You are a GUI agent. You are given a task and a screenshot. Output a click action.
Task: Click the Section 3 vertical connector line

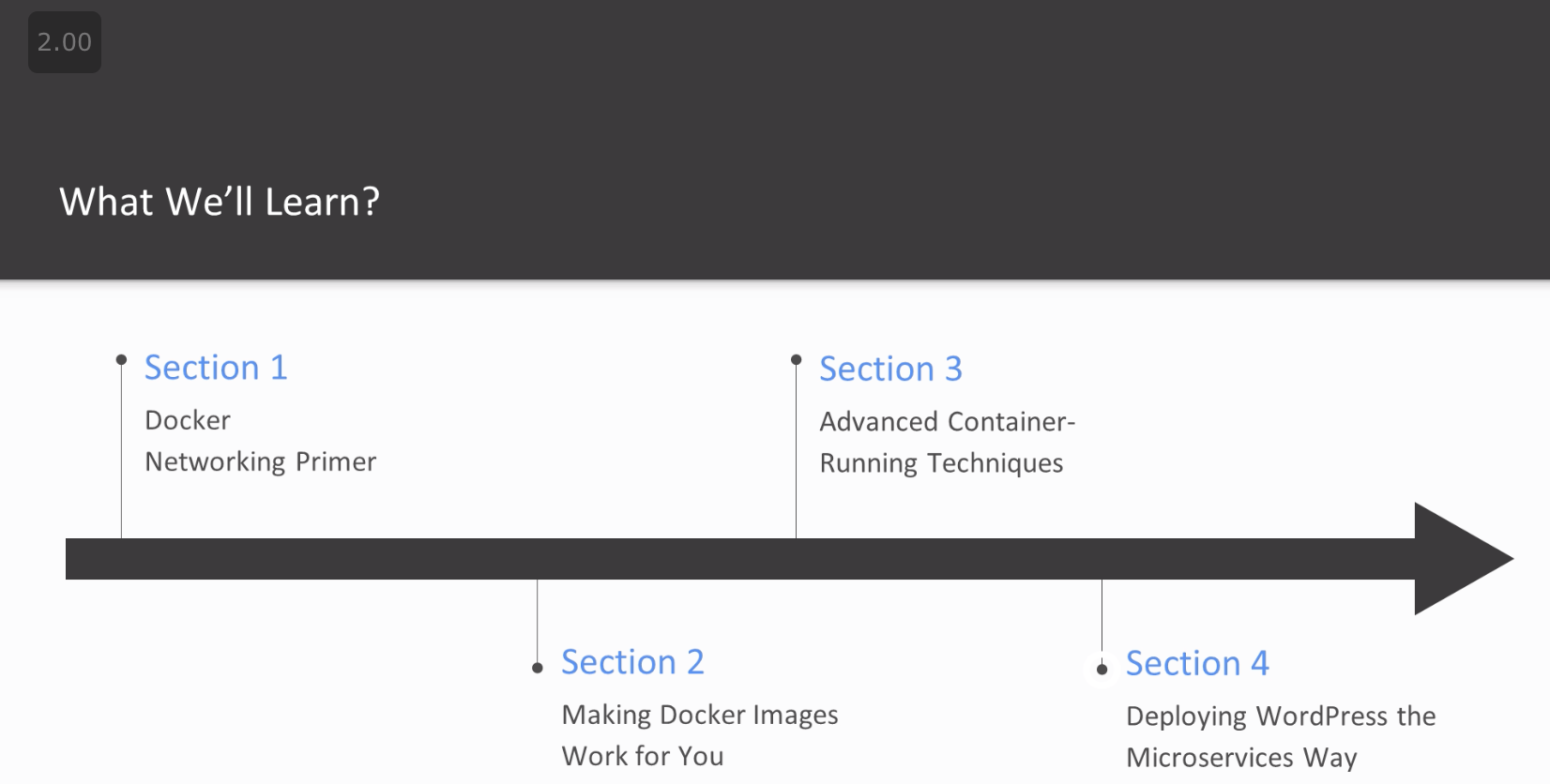(796, 451)
